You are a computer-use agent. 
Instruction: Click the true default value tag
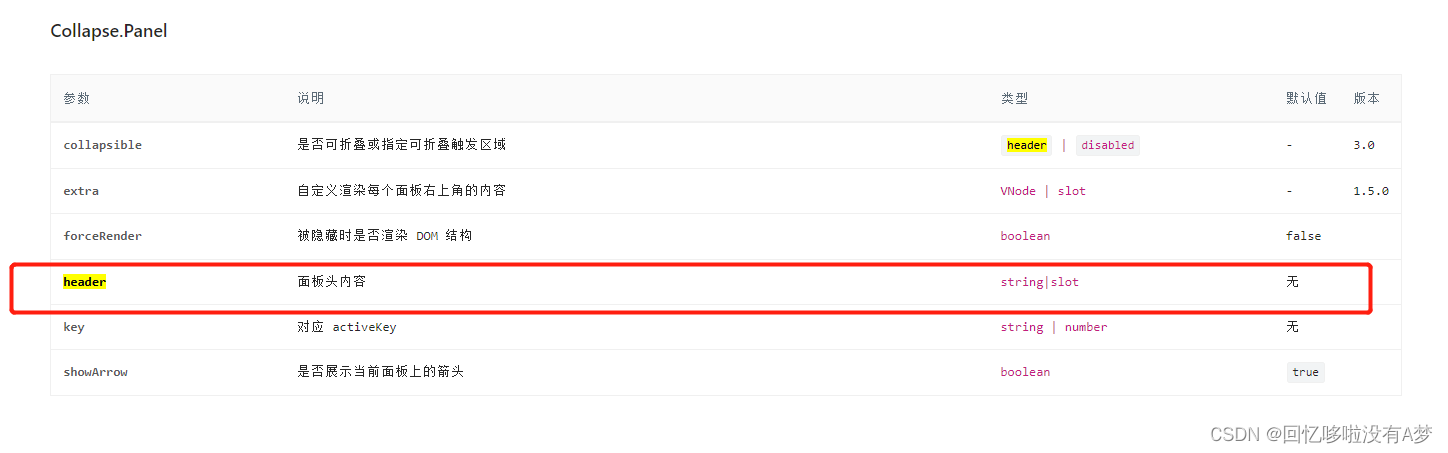tap(1305, 372)
